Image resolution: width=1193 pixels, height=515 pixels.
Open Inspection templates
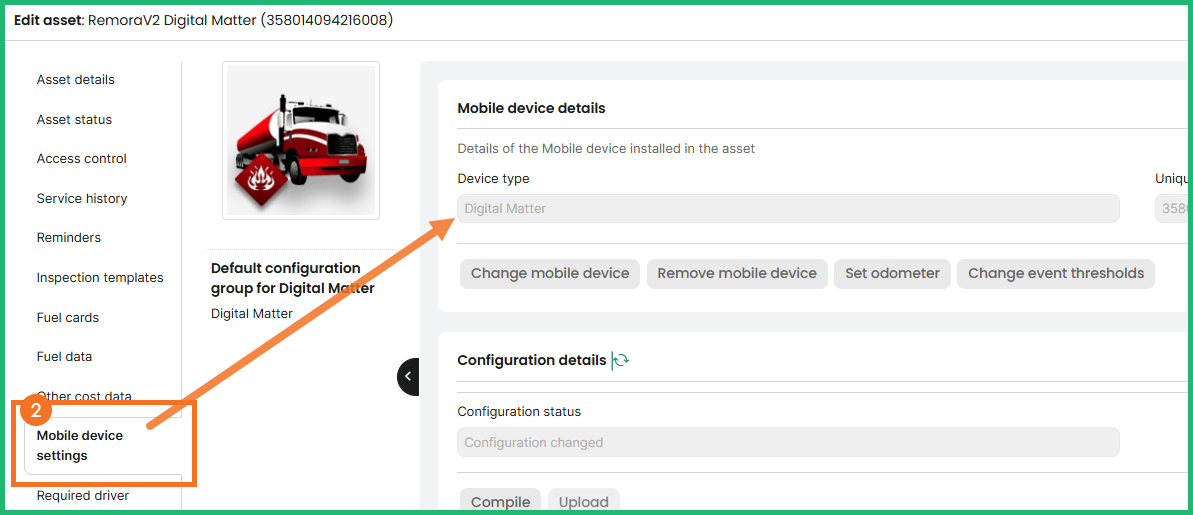coord(100,278)
